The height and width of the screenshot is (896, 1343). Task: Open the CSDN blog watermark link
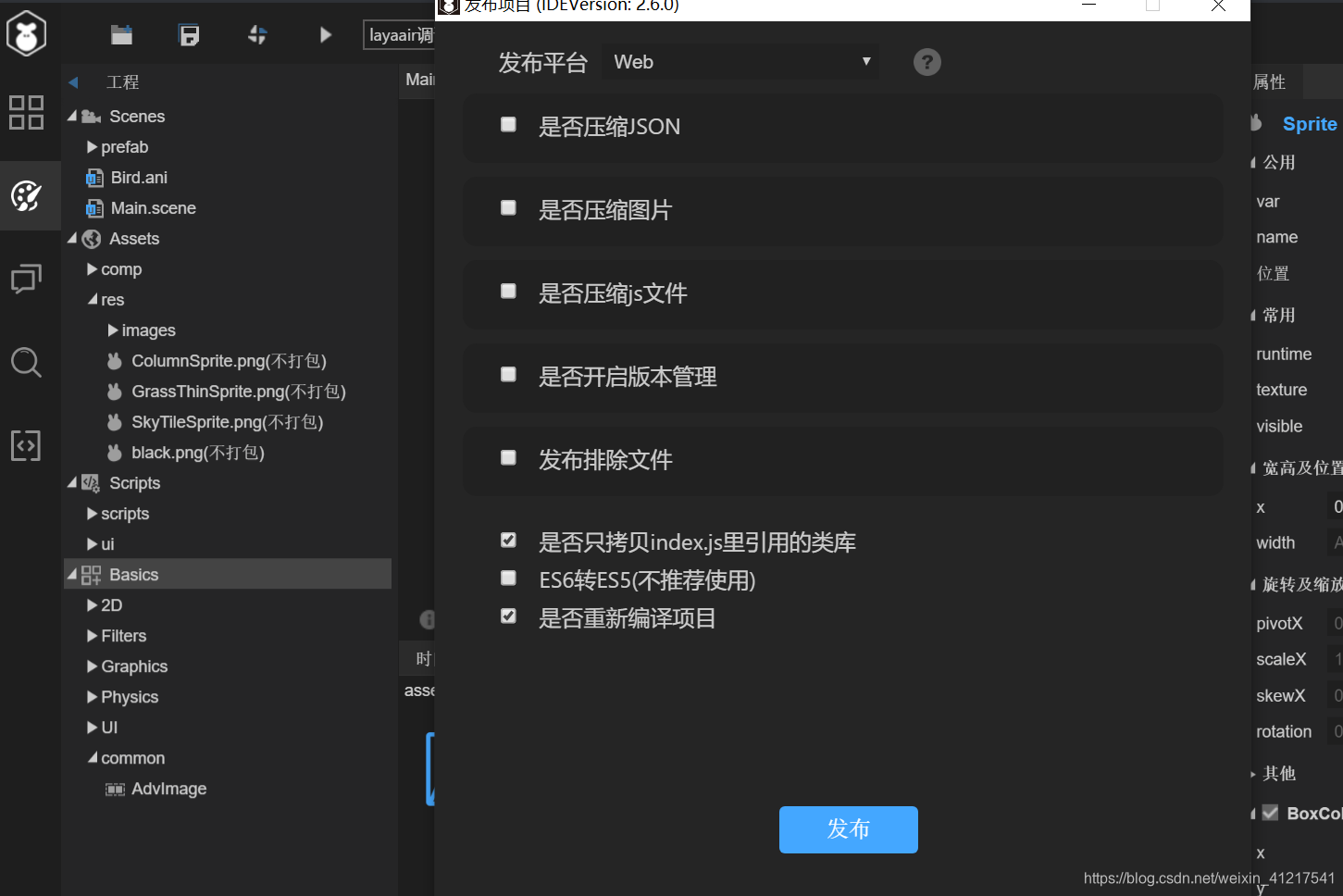coord(1206,877)
